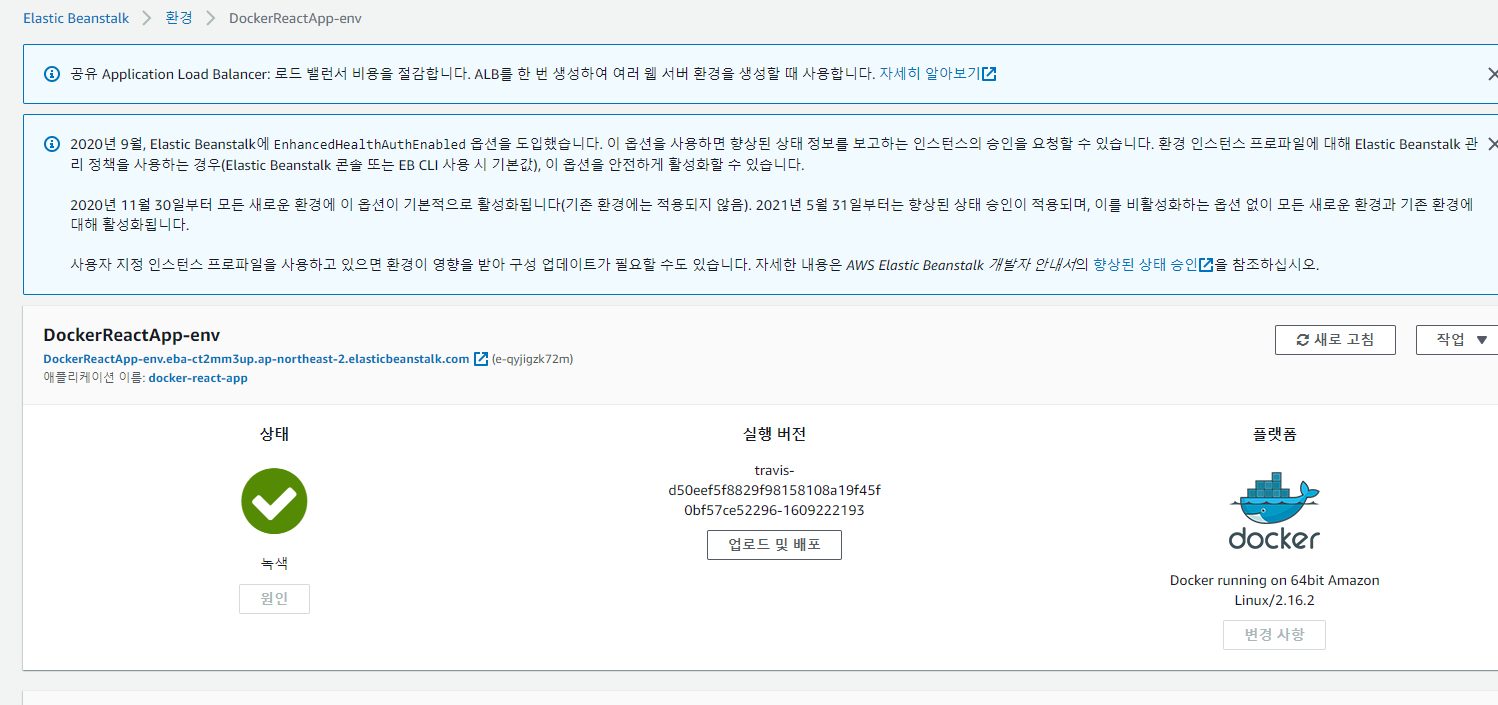Click info icon in EnhancedHealthAuthEnabled notice
This screenshot has width=1498, height=705.
tap(52, 144)
